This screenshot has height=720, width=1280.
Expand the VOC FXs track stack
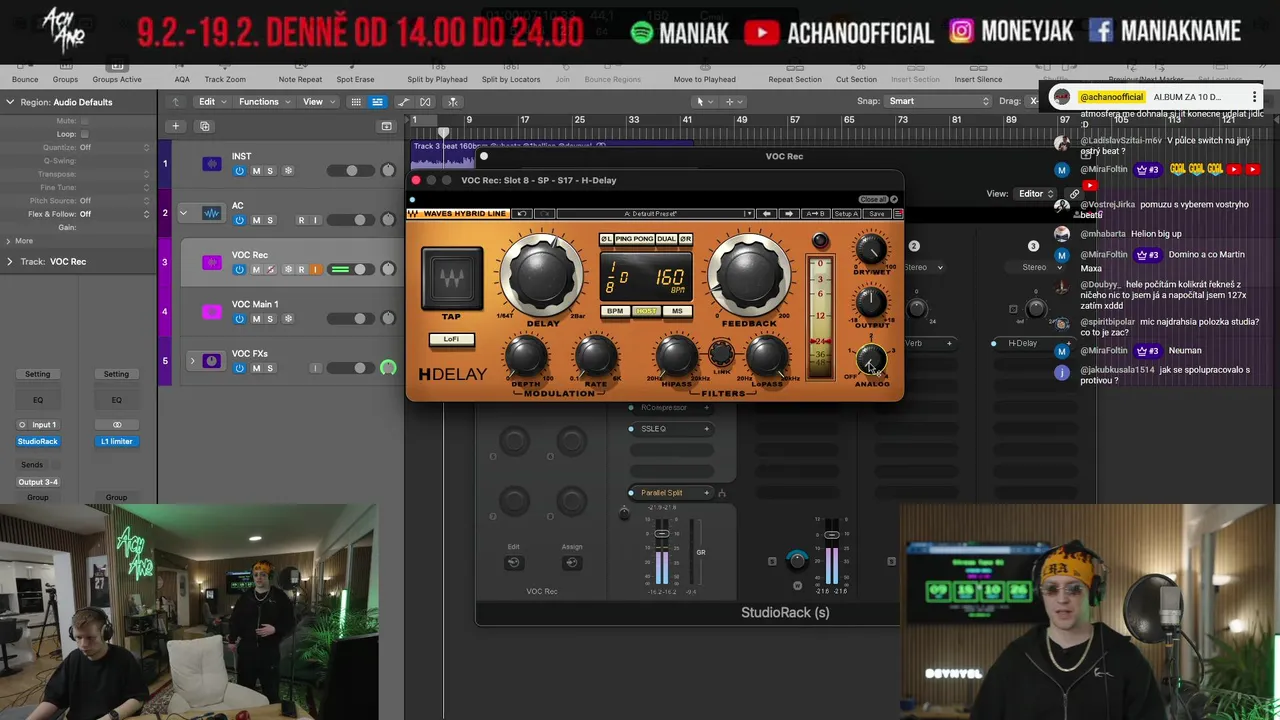tap(192, 360)
